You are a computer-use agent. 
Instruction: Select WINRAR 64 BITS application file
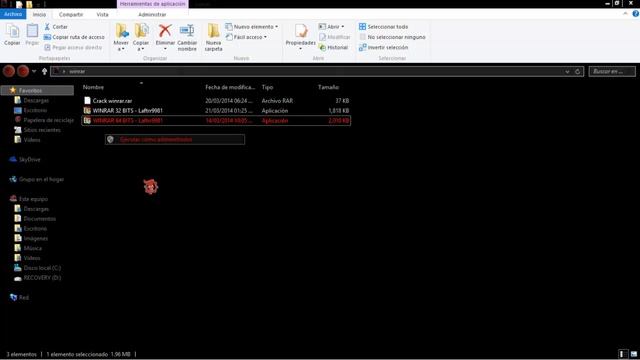coord(216,120)
